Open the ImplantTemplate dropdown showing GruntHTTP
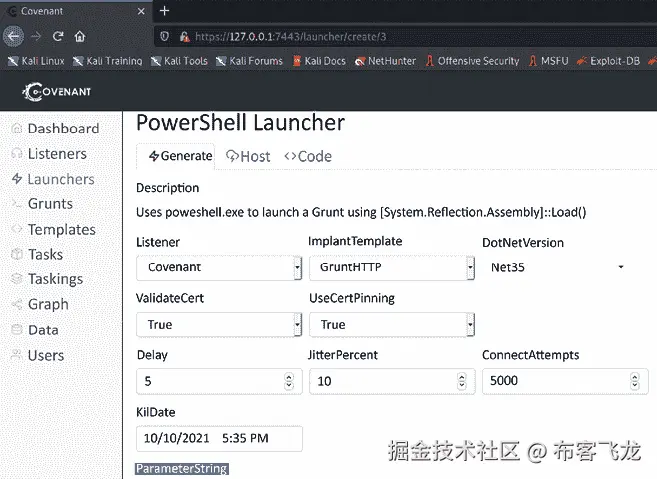 pos(392,267)
